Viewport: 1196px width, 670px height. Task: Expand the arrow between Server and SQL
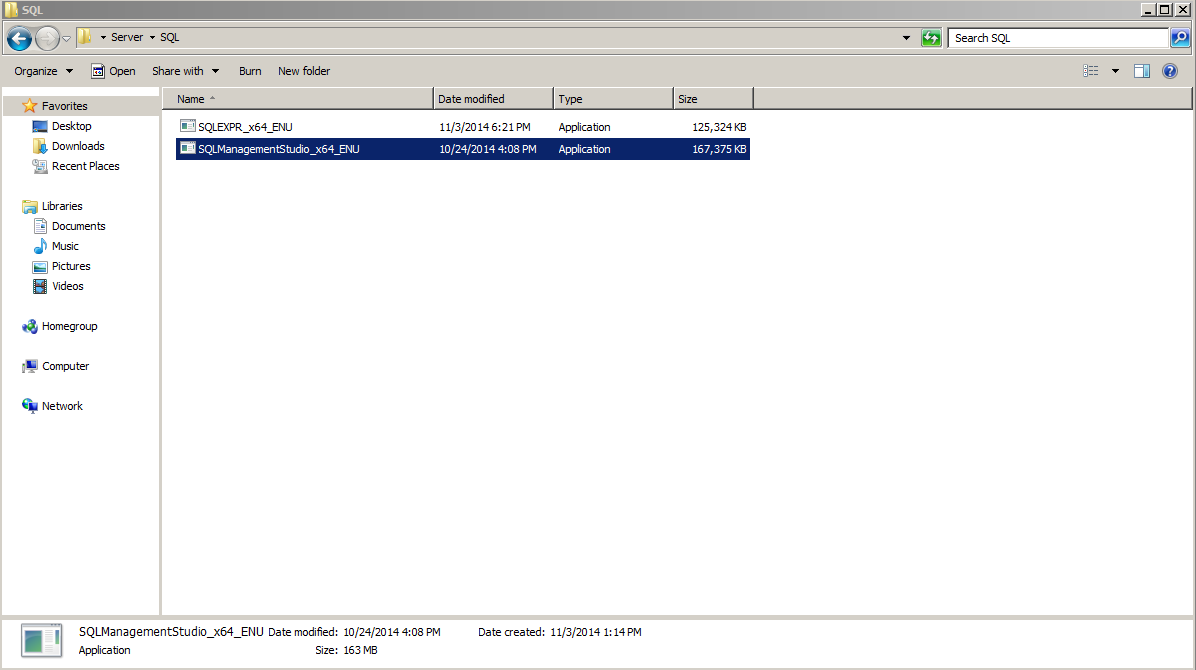pyautogui.click(x=152, y=37)
